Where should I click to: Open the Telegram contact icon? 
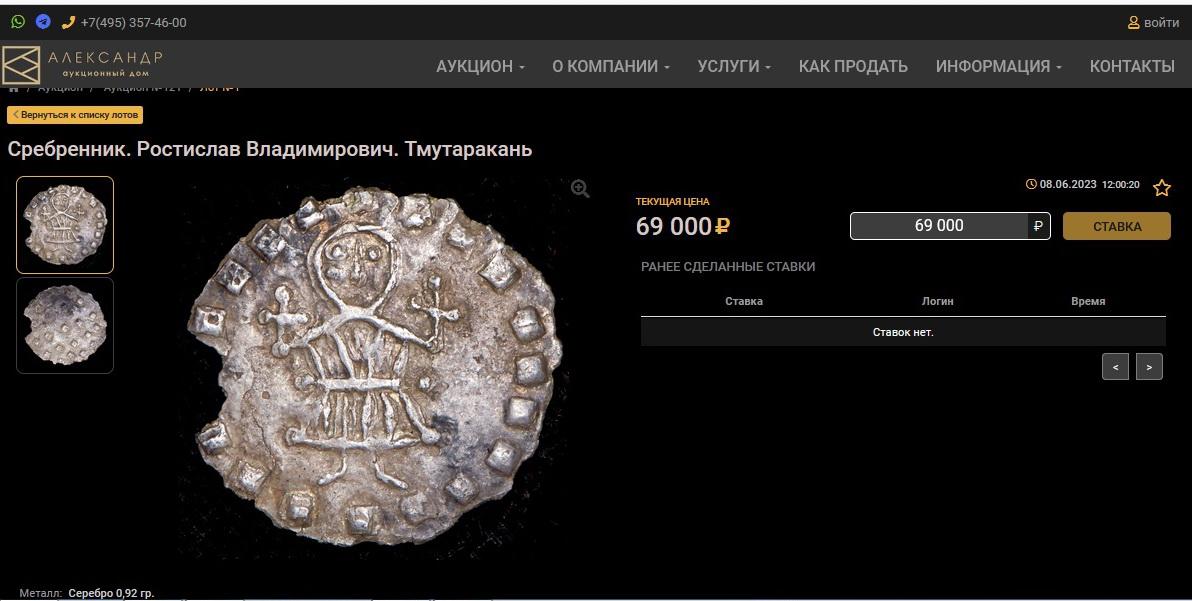(43, 22)
